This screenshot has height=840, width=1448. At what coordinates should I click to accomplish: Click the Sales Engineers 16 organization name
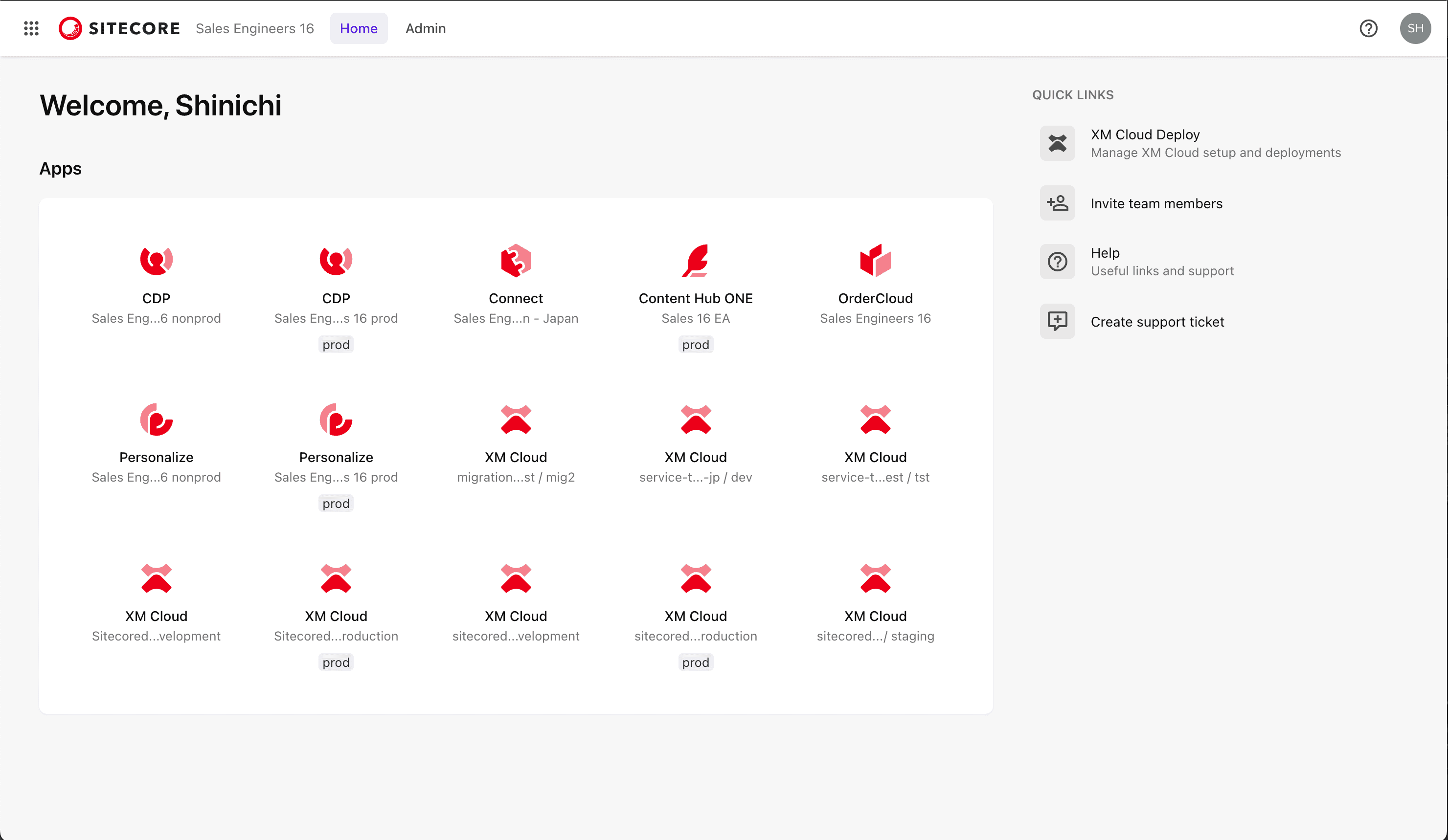click(254, 28)
